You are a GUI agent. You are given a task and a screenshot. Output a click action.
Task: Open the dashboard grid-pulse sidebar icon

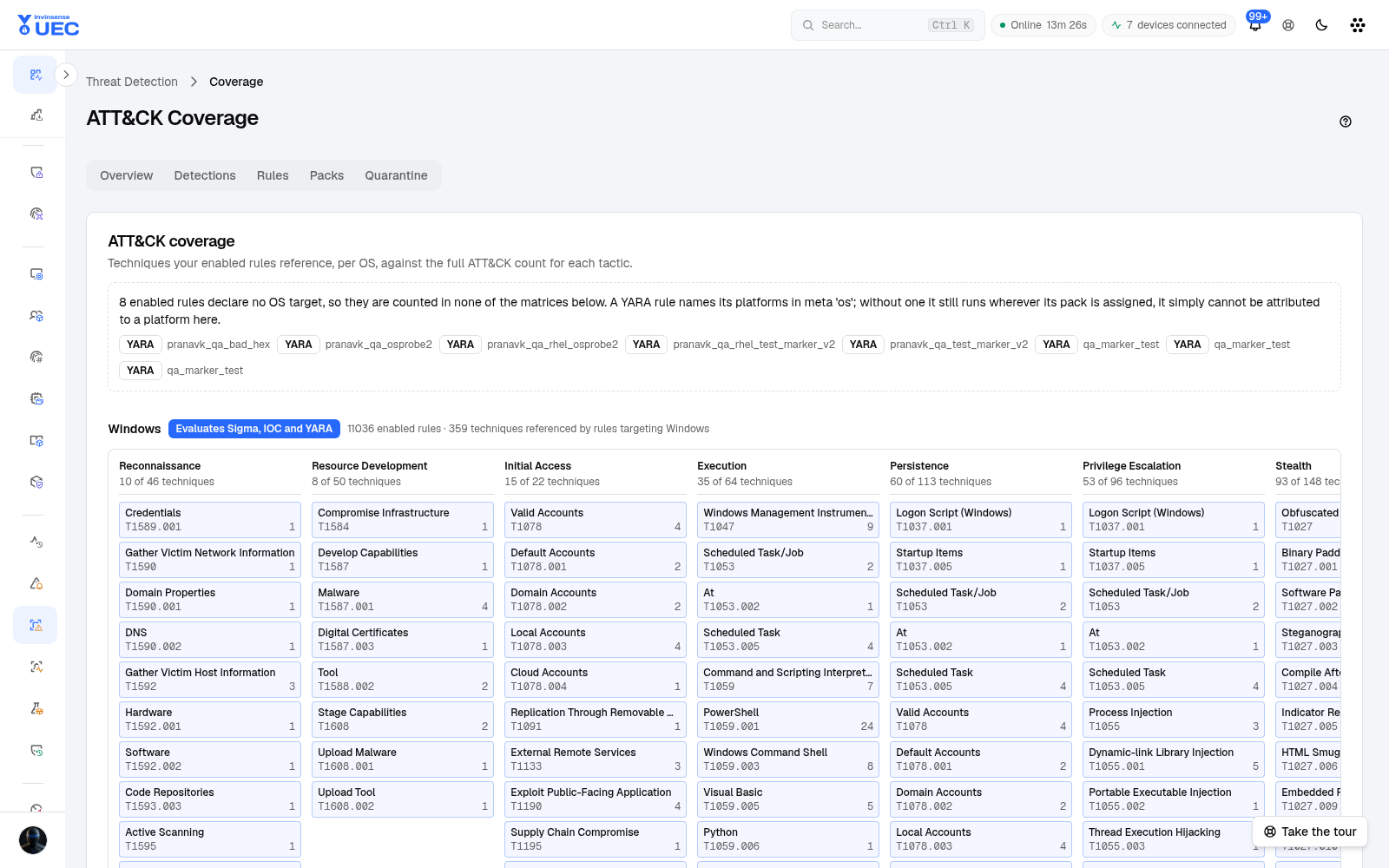[36, 75]
